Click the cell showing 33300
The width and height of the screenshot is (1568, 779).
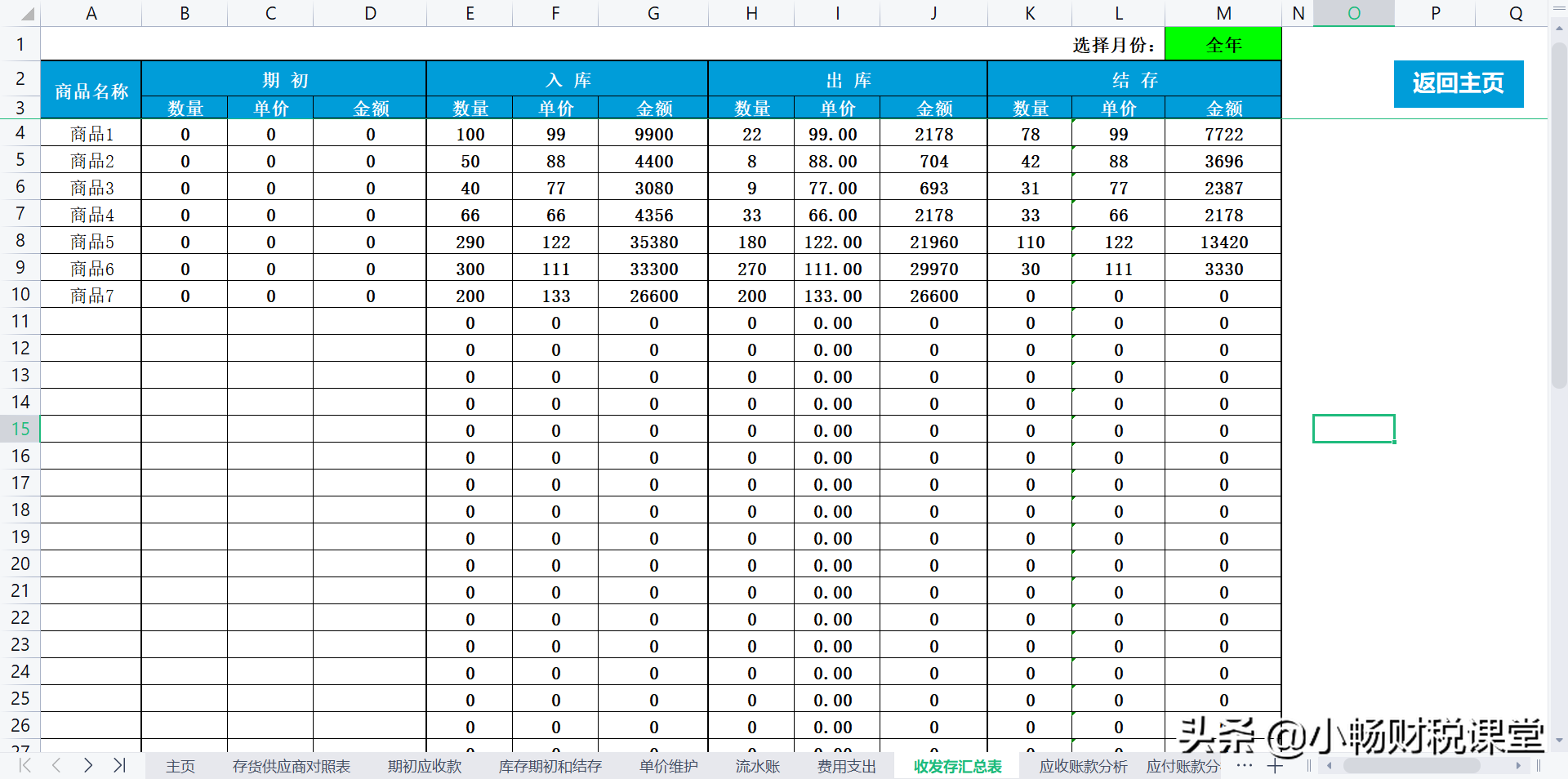click(x=653, y=268)
